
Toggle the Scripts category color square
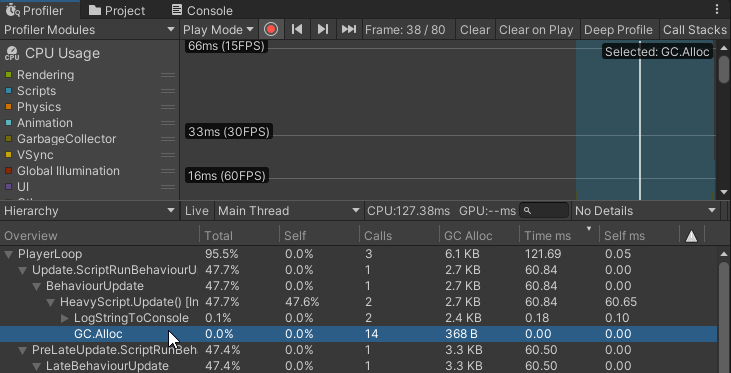[8, 90]
